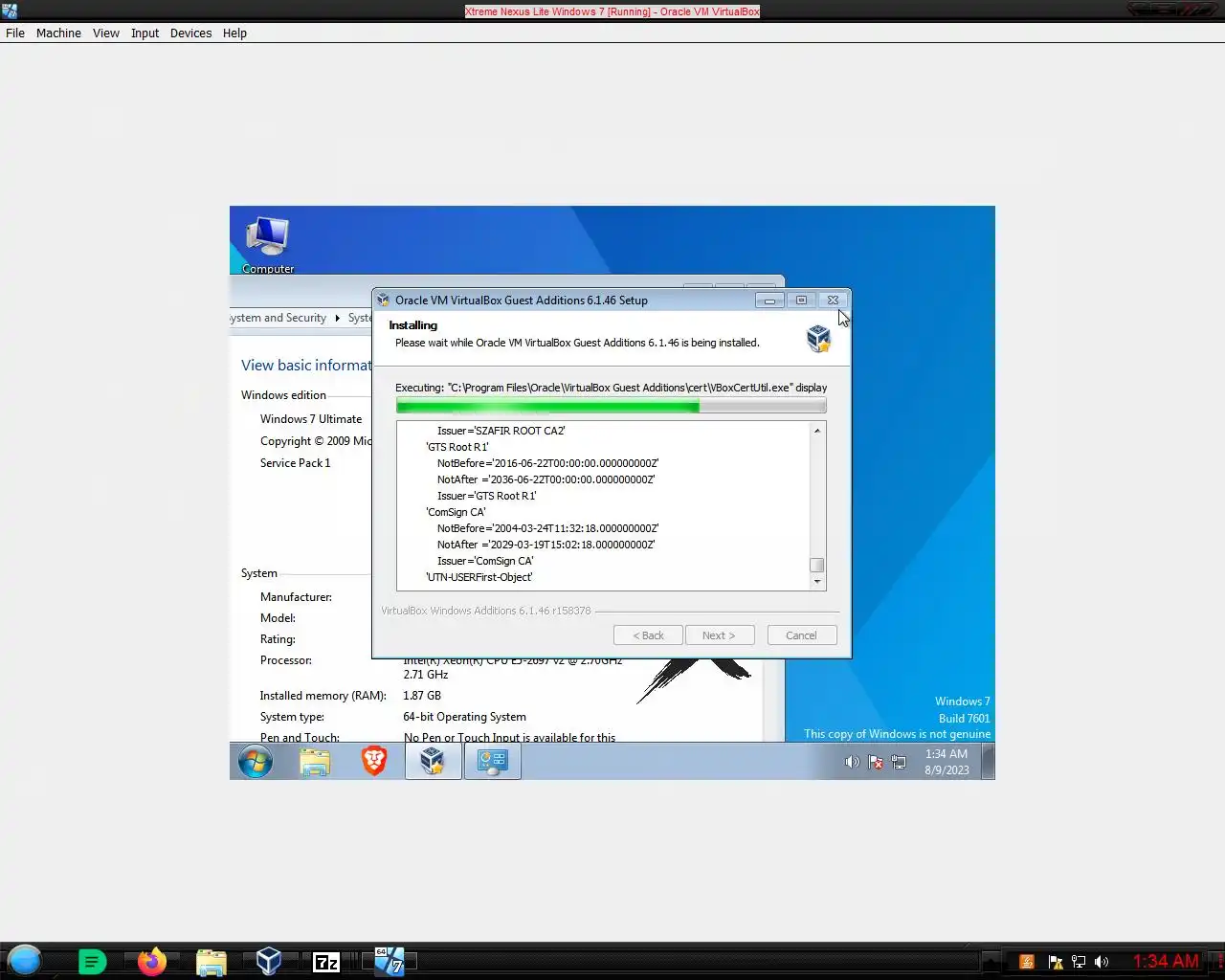Open the Devices menu
This screenshot has height=980, width=1225.
pyautogui.click(x=191, y=33)
